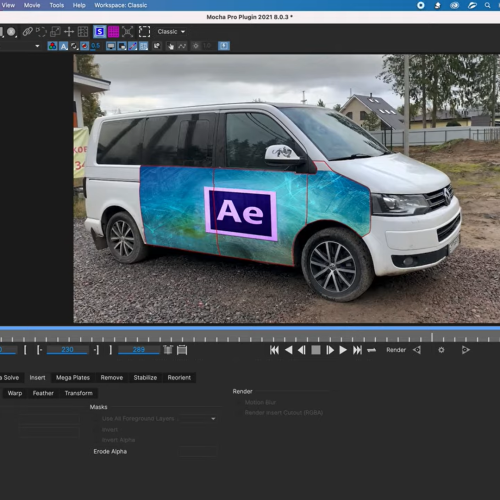Screen dimensions: 500x500
Task: Click the in-point frame field 230
Action: 68,350
